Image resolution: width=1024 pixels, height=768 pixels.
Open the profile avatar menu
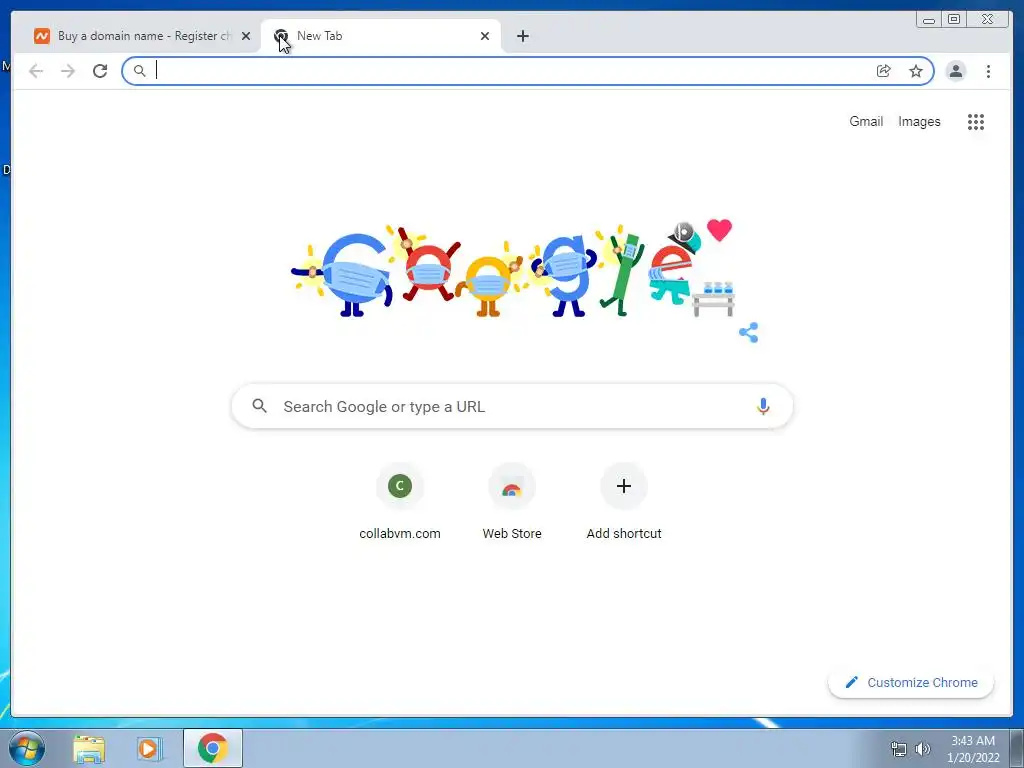tap(955, 71)
